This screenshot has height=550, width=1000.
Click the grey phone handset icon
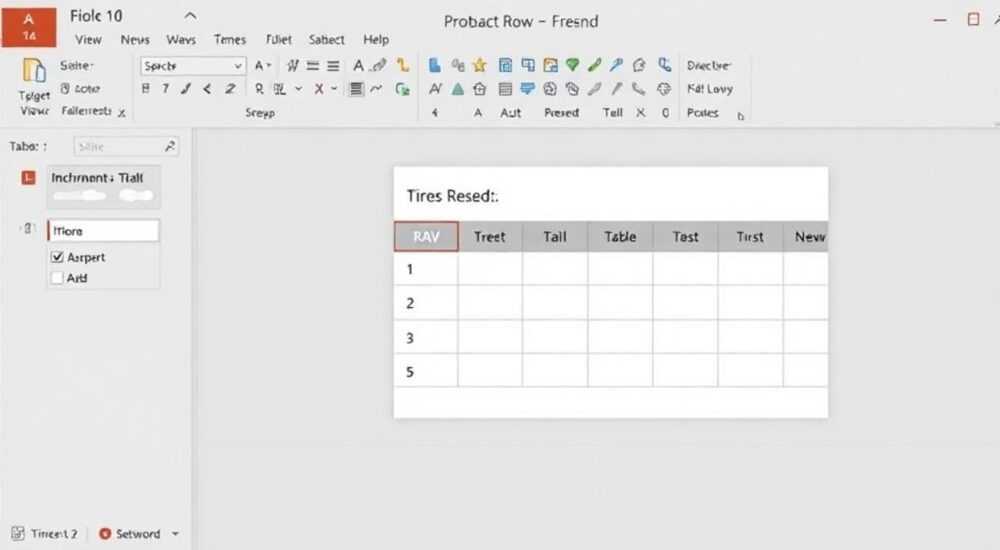[639, 89]
